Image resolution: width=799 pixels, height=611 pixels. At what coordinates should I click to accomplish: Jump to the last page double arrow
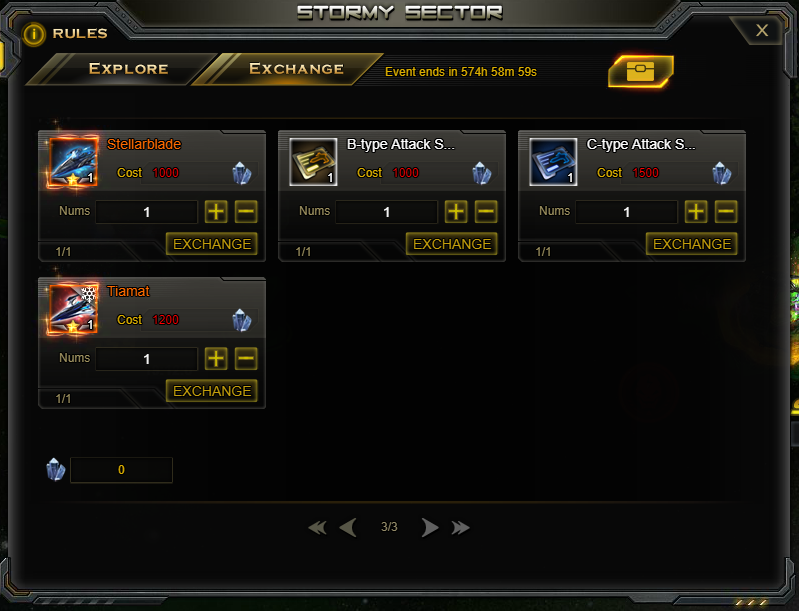click(460, 527)
